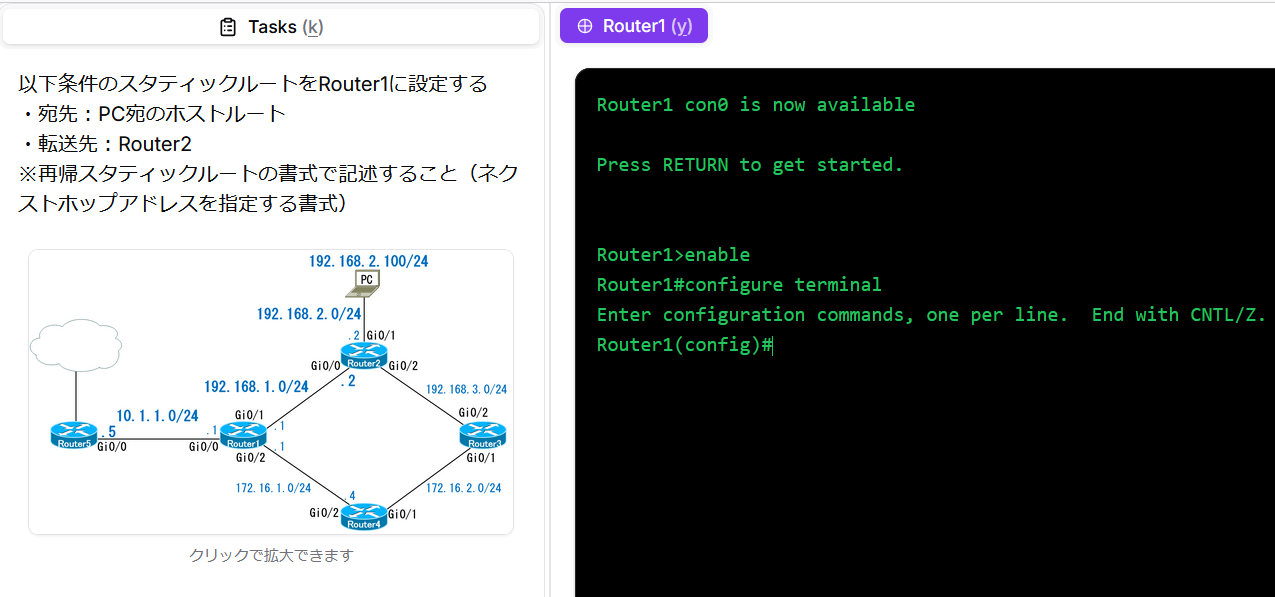The width and height of the screenshot is (1275, 597).
Task: Click the Router1 icon in topology diagram
Action: pyautogui.click(x=243, y=436)
